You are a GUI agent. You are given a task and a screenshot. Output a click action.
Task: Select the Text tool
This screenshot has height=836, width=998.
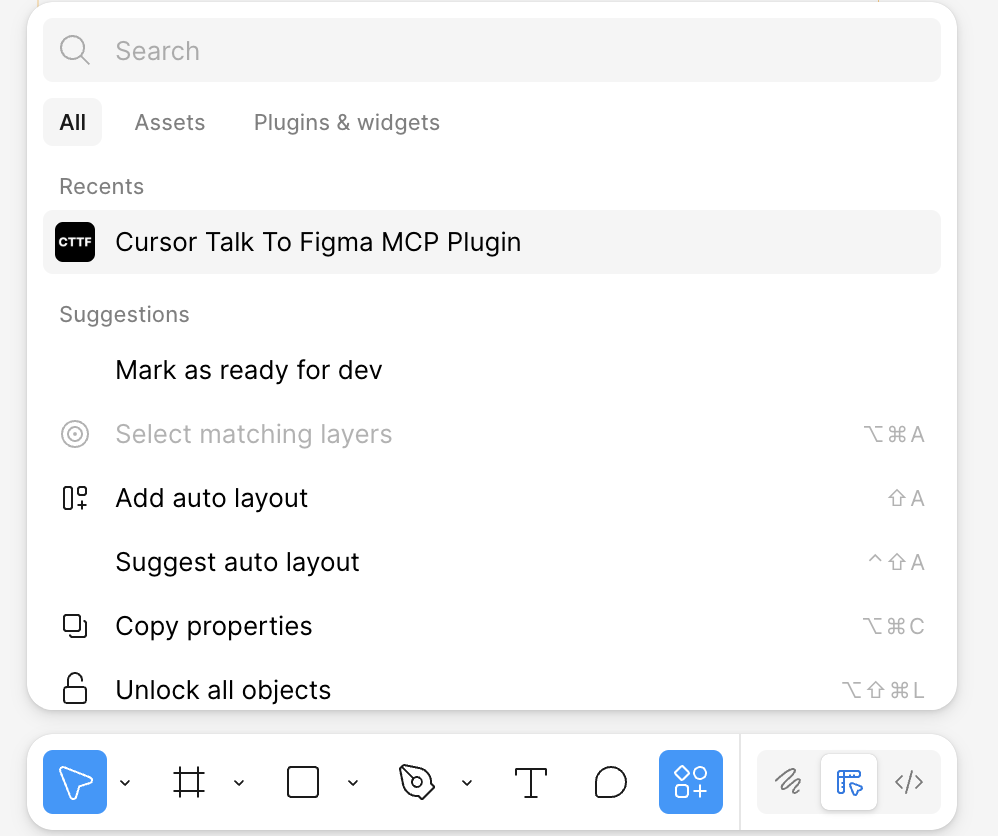click(x=531, y=782)
